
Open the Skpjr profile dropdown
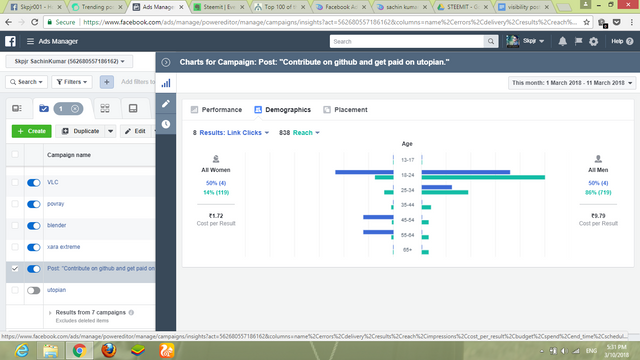pyautogui.click(x=525, y=41)
